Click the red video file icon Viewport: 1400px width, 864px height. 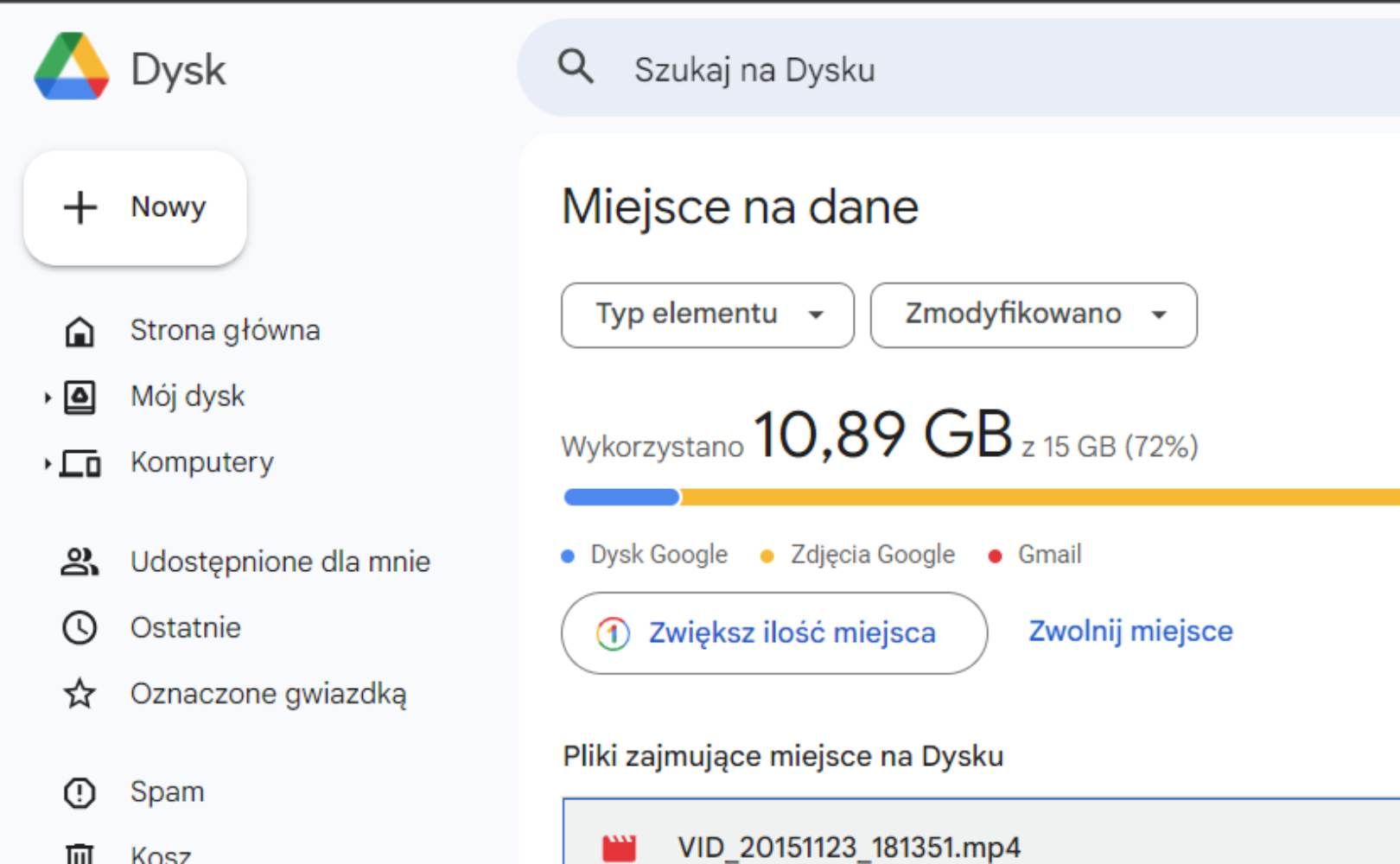(619, 848)
